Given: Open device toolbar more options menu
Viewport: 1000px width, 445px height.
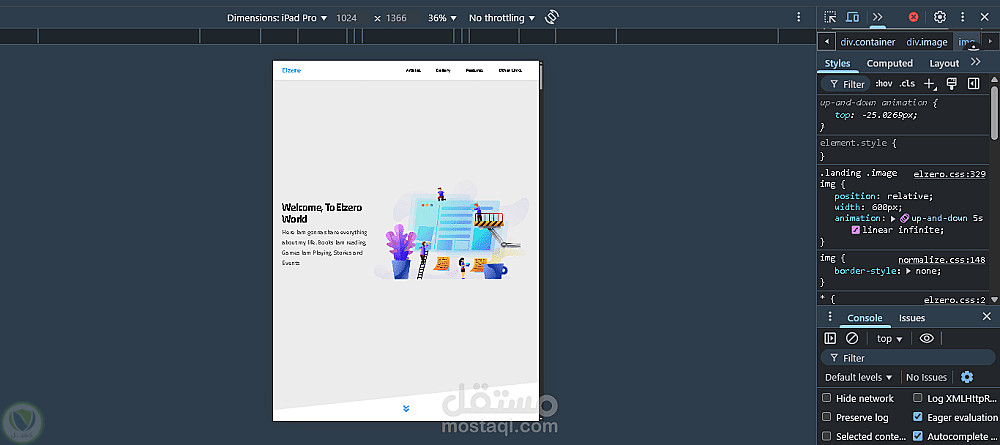Looking at the screenshot, I should tap(798, 17).
